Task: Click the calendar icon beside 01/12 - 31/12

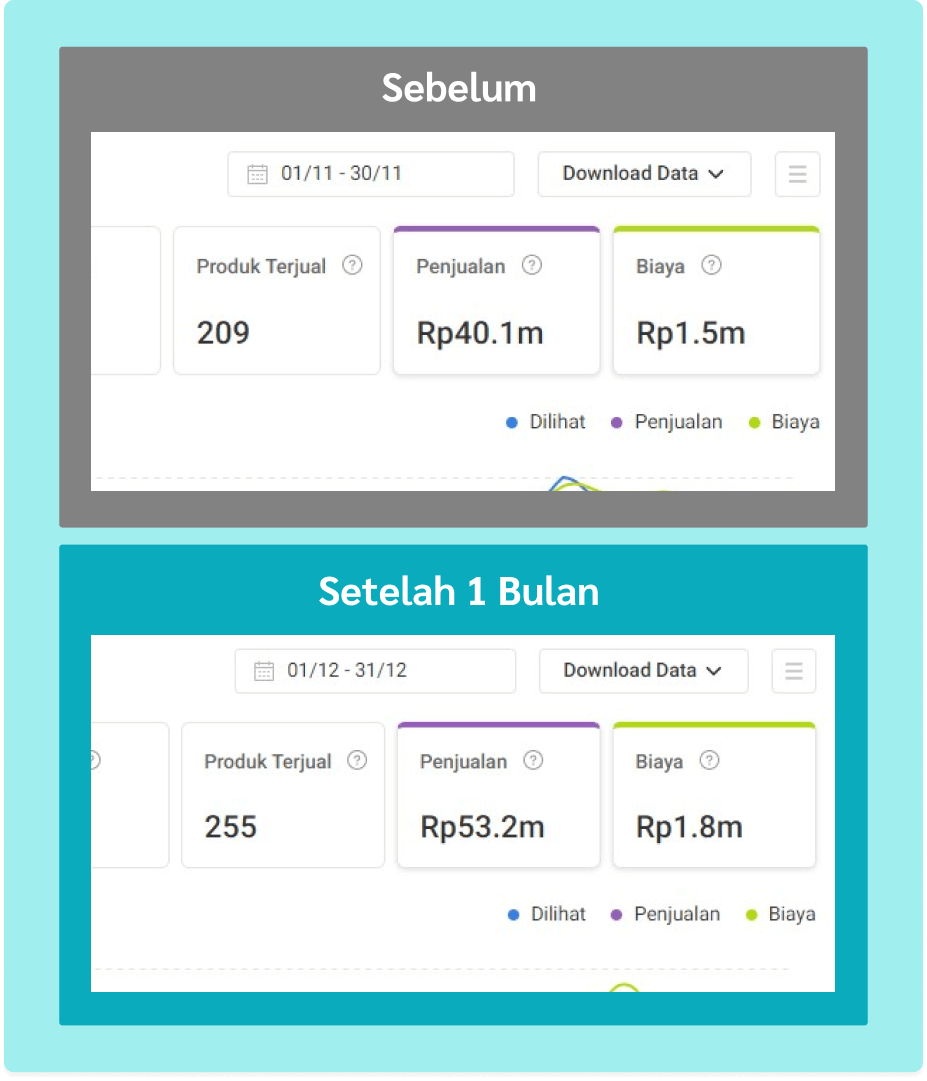Action: click(x=264, y=670)
